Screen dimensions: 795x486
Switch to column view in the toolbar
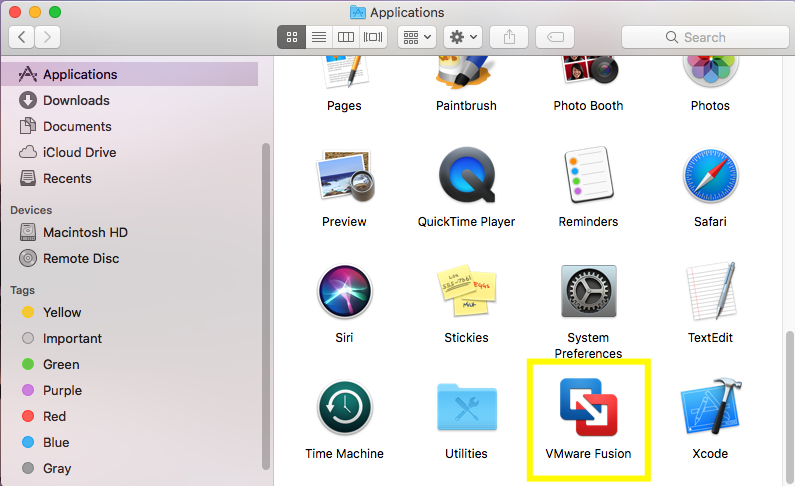[346, 37]
